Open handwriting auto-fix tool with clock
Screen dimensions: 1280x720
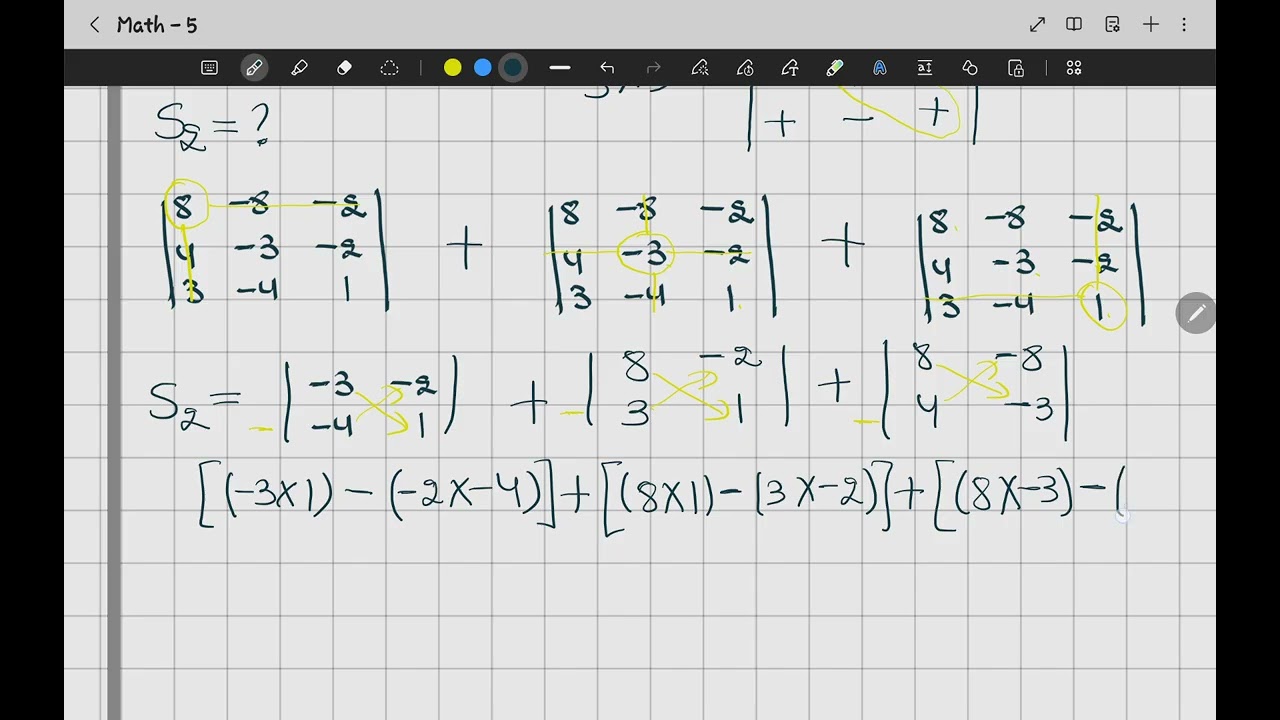click(x=745, y=68)
